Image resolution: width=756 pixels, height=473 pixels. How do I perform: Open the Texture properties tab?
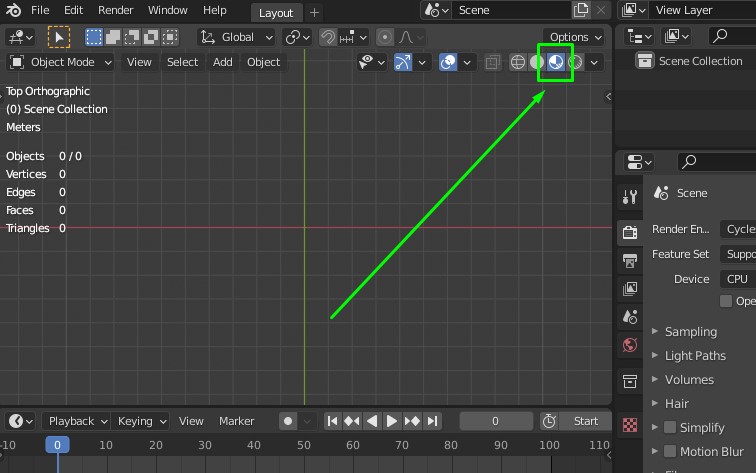[630, 425]
